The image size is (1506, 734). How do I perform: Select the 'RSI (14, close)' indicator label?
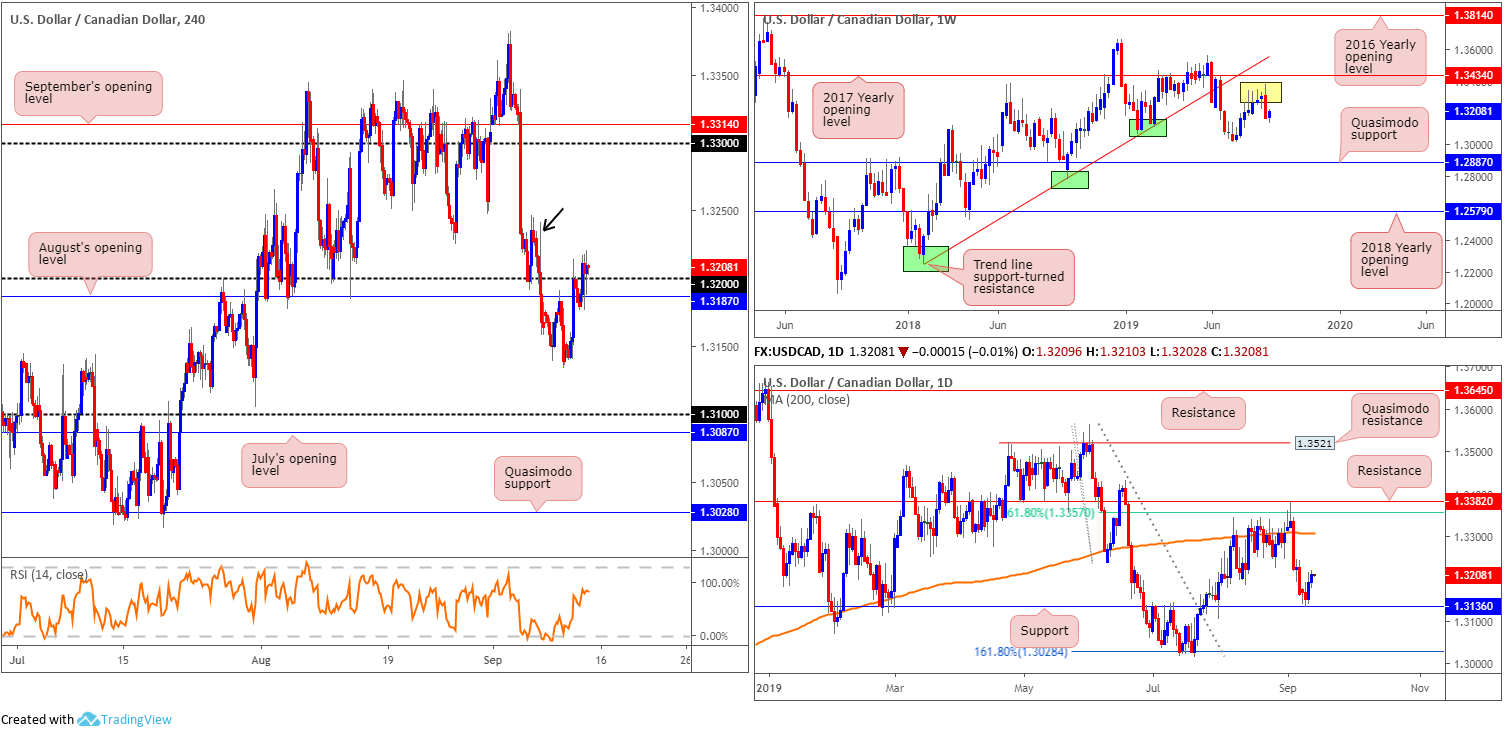(49, 574)
